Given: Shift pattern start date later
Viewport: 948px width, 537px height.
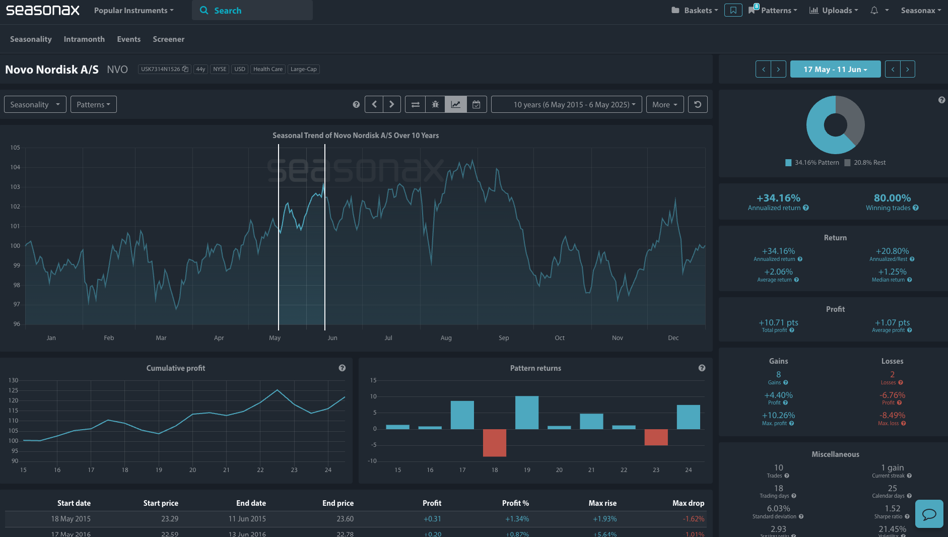Looking at the screenshot, I should [779, 70].
